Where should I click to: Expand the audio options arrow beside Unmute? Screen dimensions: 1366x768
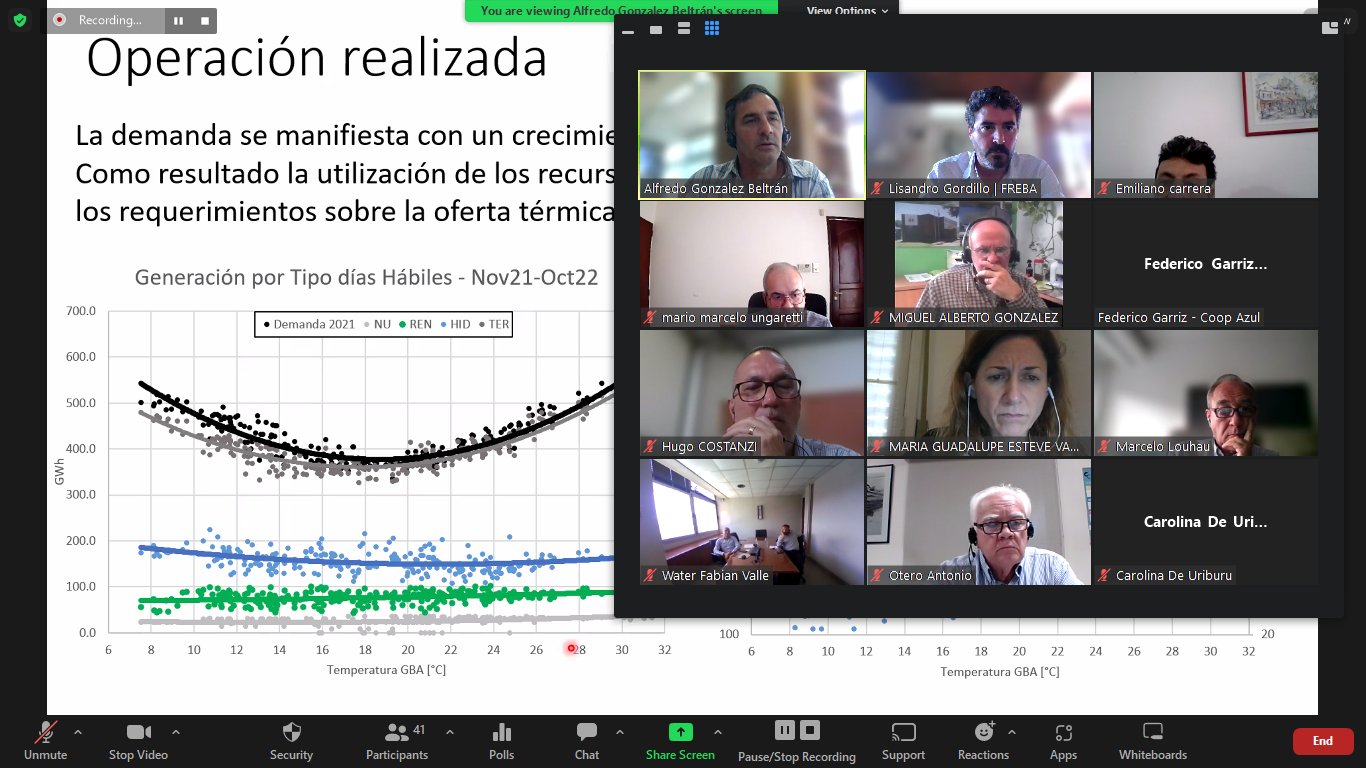click(78, 732)
